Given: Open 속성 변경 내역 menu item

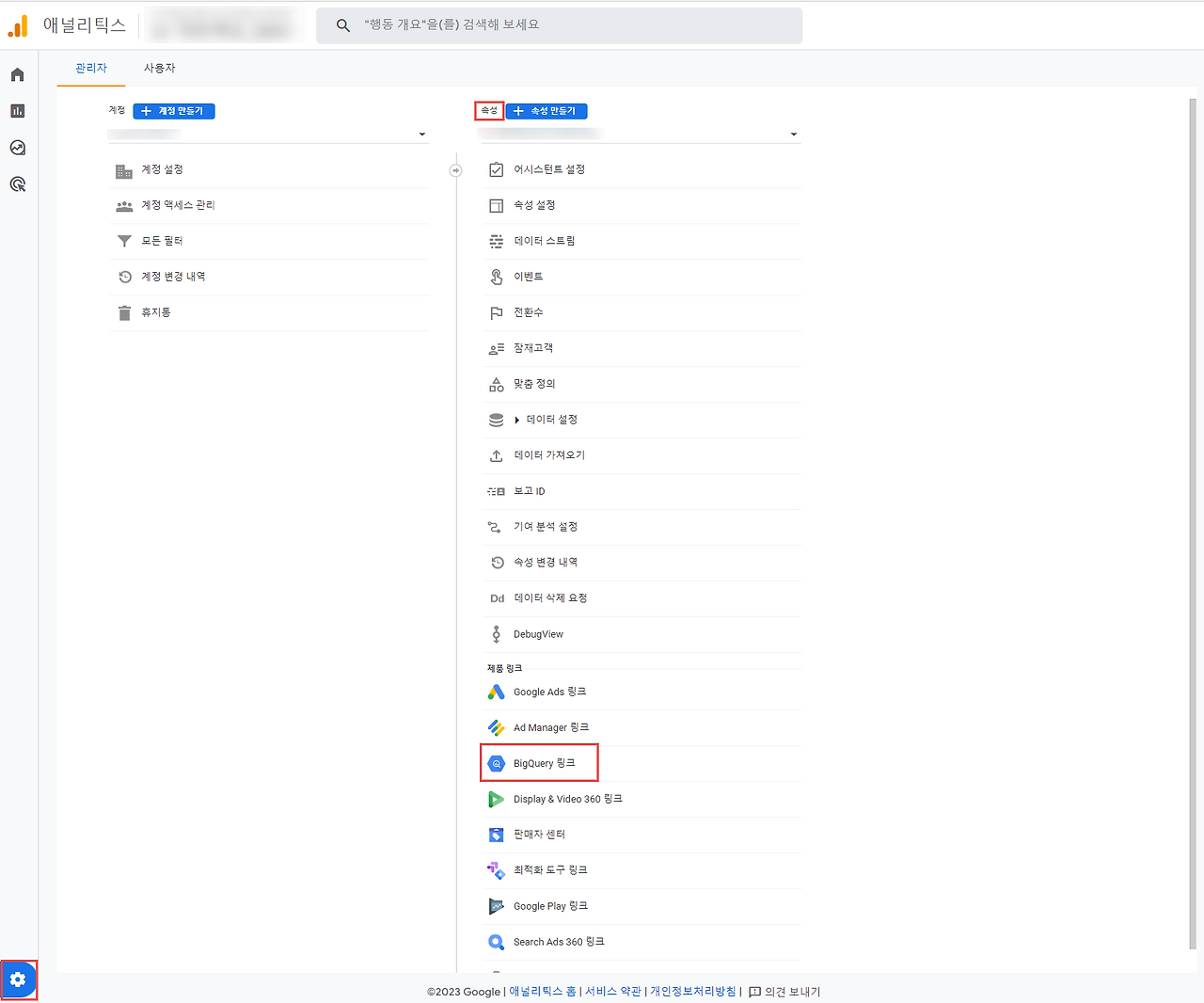Looking at the screenshot, I should [641, 564].
